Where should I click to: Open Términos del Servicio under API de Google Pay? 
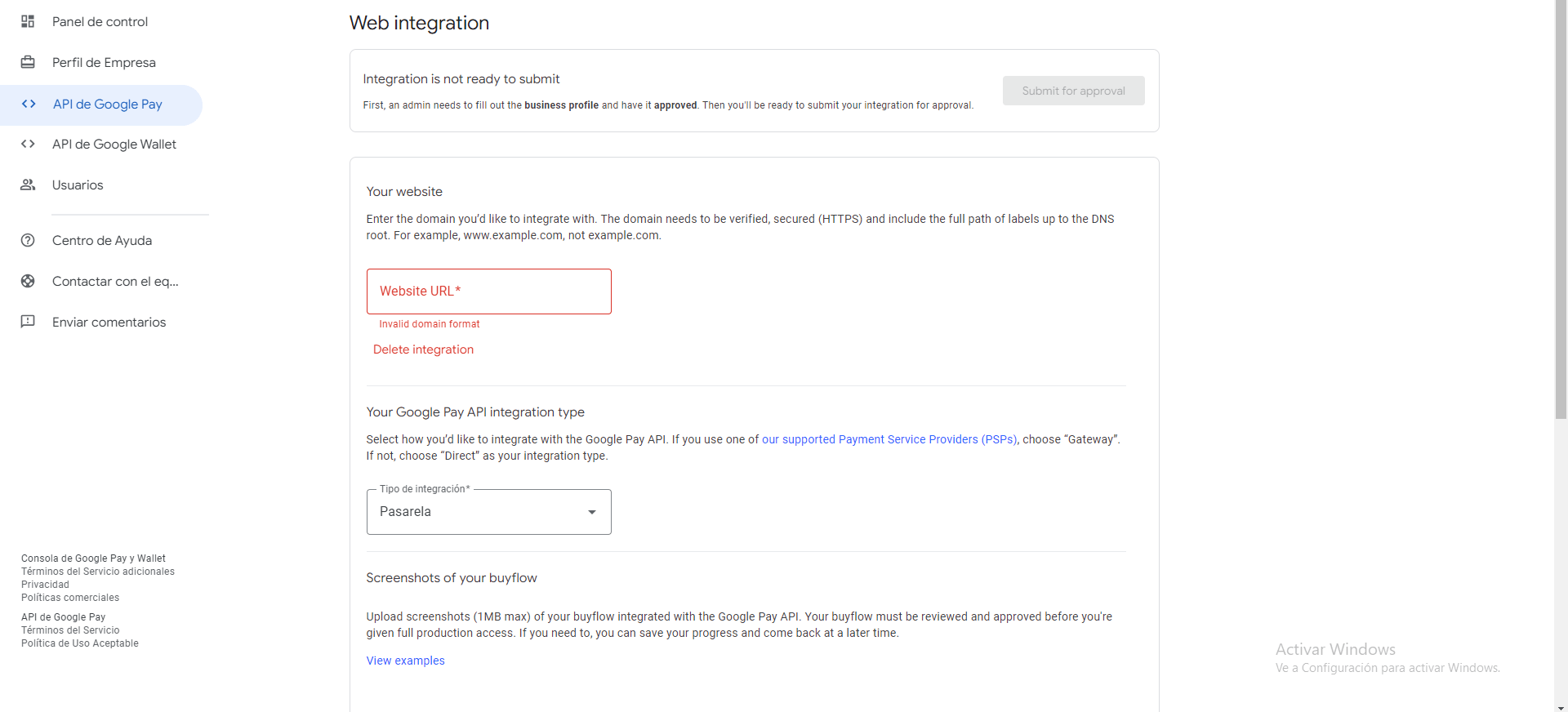[x=70, y=630]
